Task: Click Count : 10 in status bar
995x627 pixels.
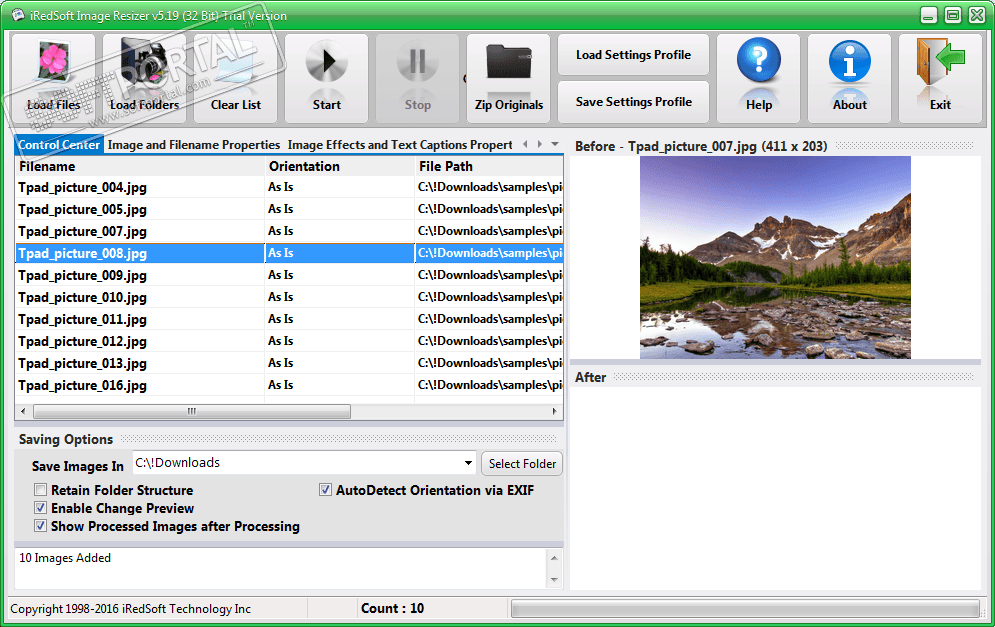Action: (x=392, y=608)
